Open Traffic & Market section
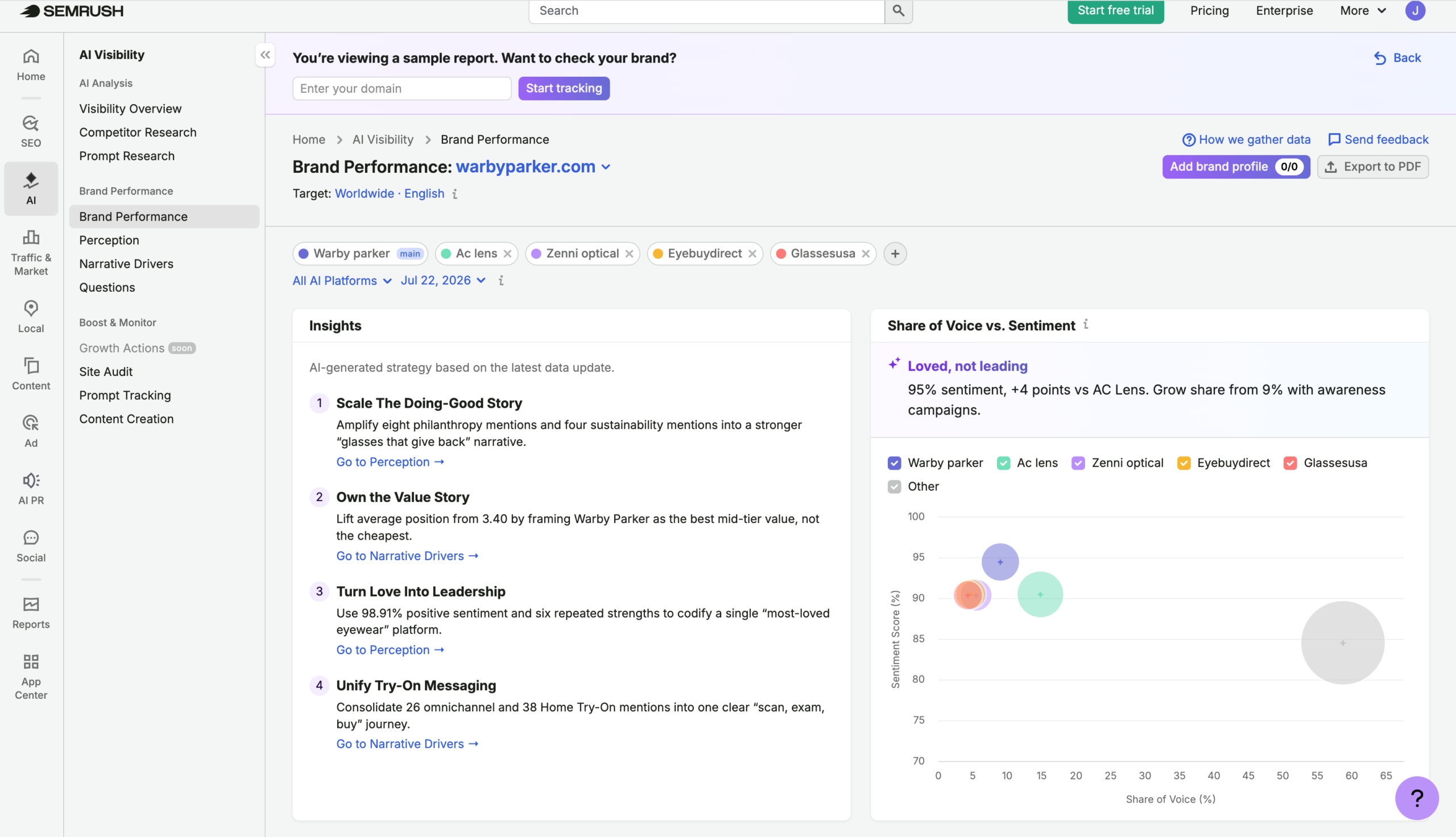 [31, 253]
